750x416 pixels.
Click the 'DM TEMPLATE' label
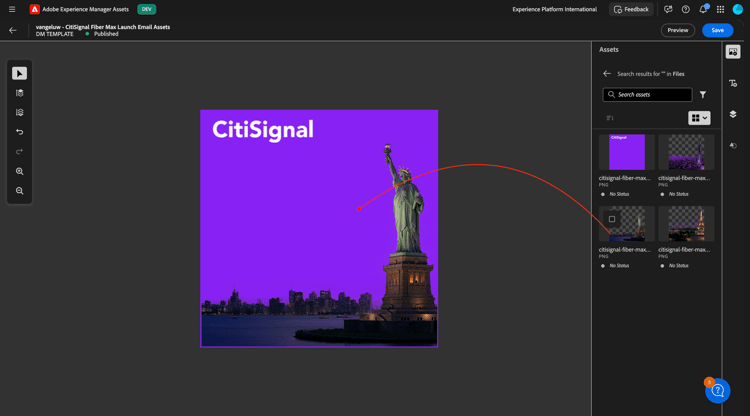[x=55, y=34]
